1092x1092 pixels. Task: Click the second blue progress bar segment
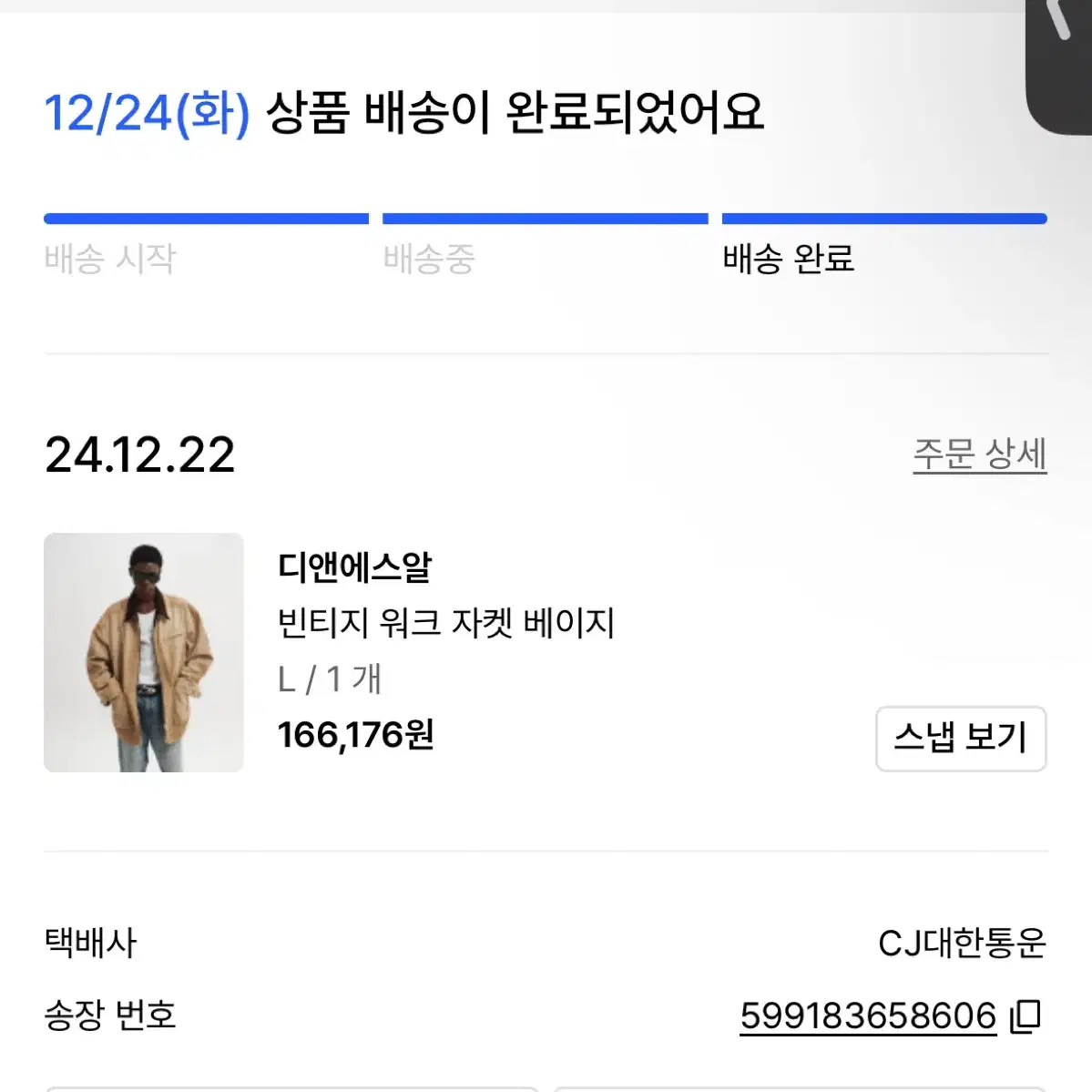pos(546,219)
